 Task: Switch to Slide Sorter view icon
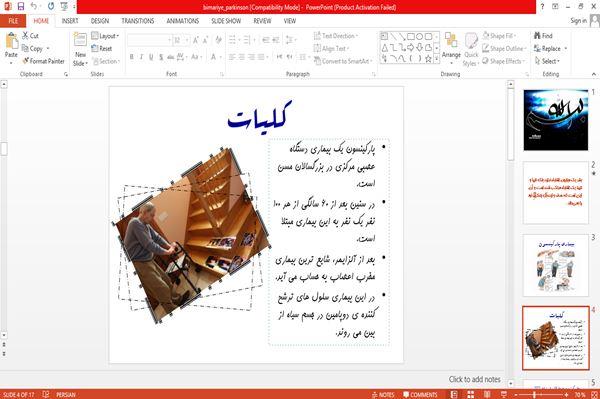coord(470,394)
